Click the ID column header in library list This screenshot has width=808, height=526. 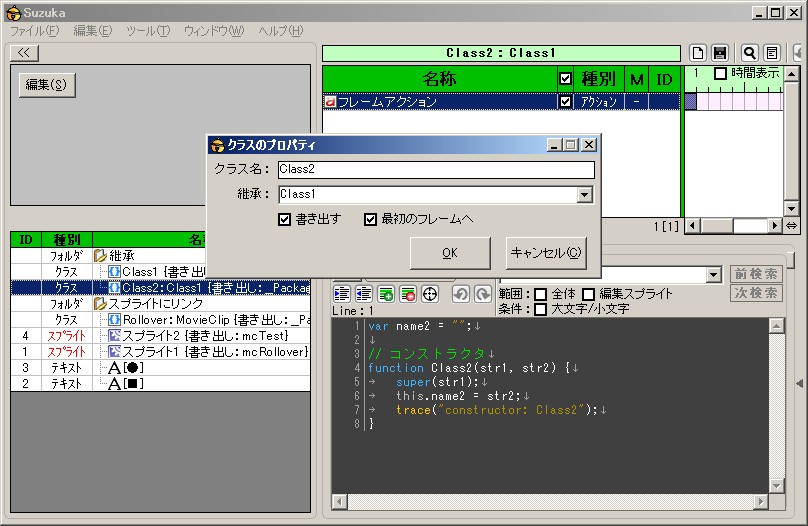(x=26, y=240)
